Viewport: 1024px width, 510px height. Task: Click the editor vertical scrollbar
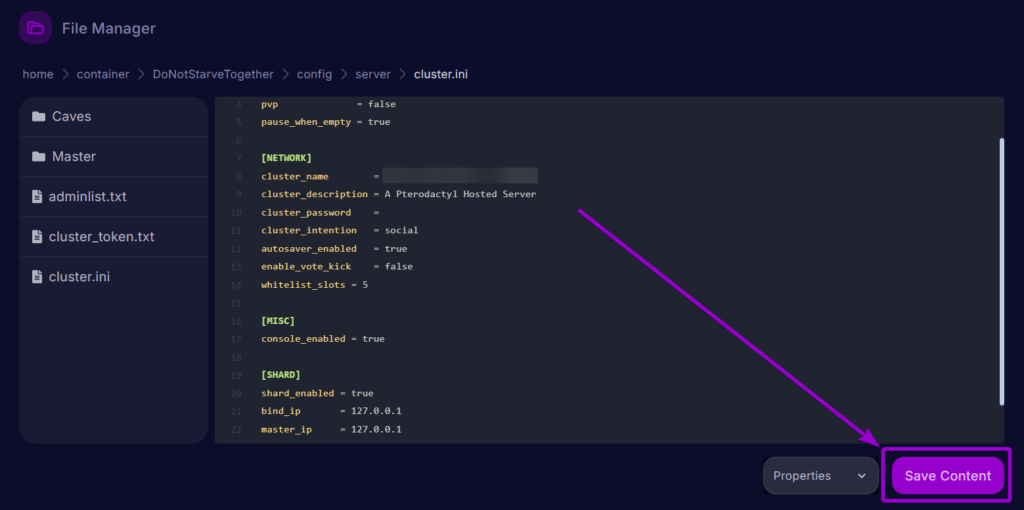click(1000, 270)
